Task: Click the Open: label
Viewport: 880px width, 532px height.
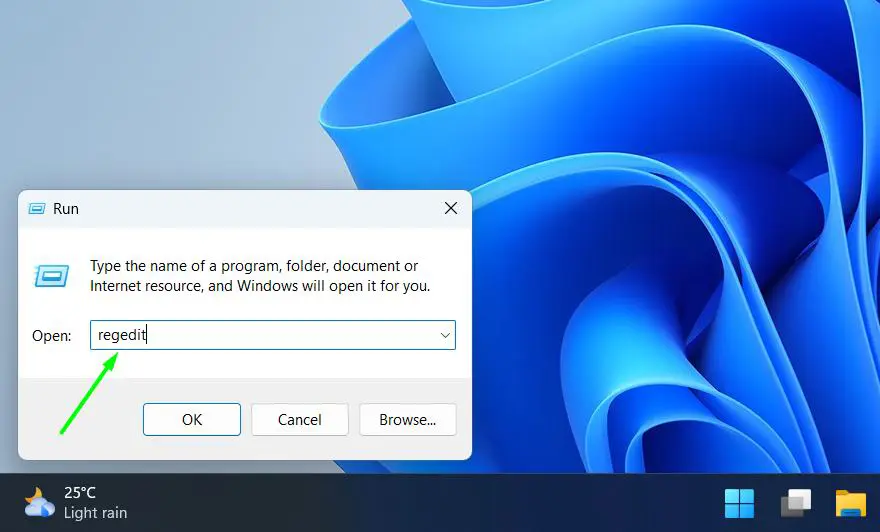Action: [52, 336]
